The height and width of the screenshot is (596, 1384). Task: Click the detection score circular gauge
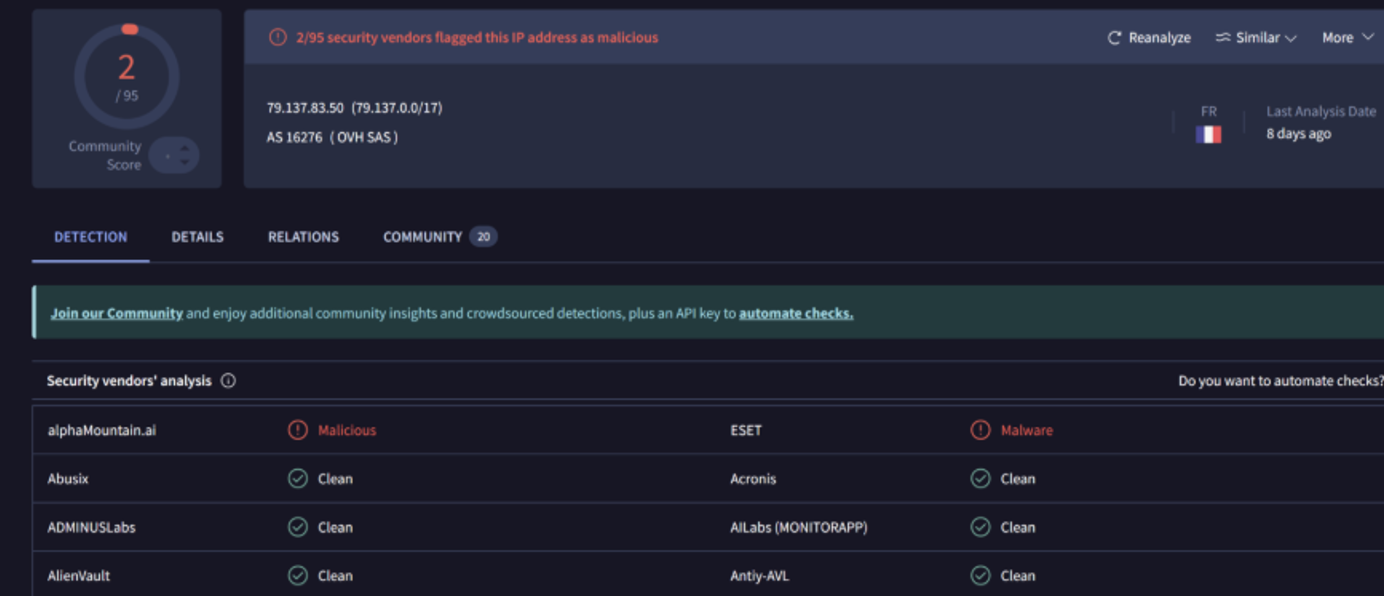127,77
